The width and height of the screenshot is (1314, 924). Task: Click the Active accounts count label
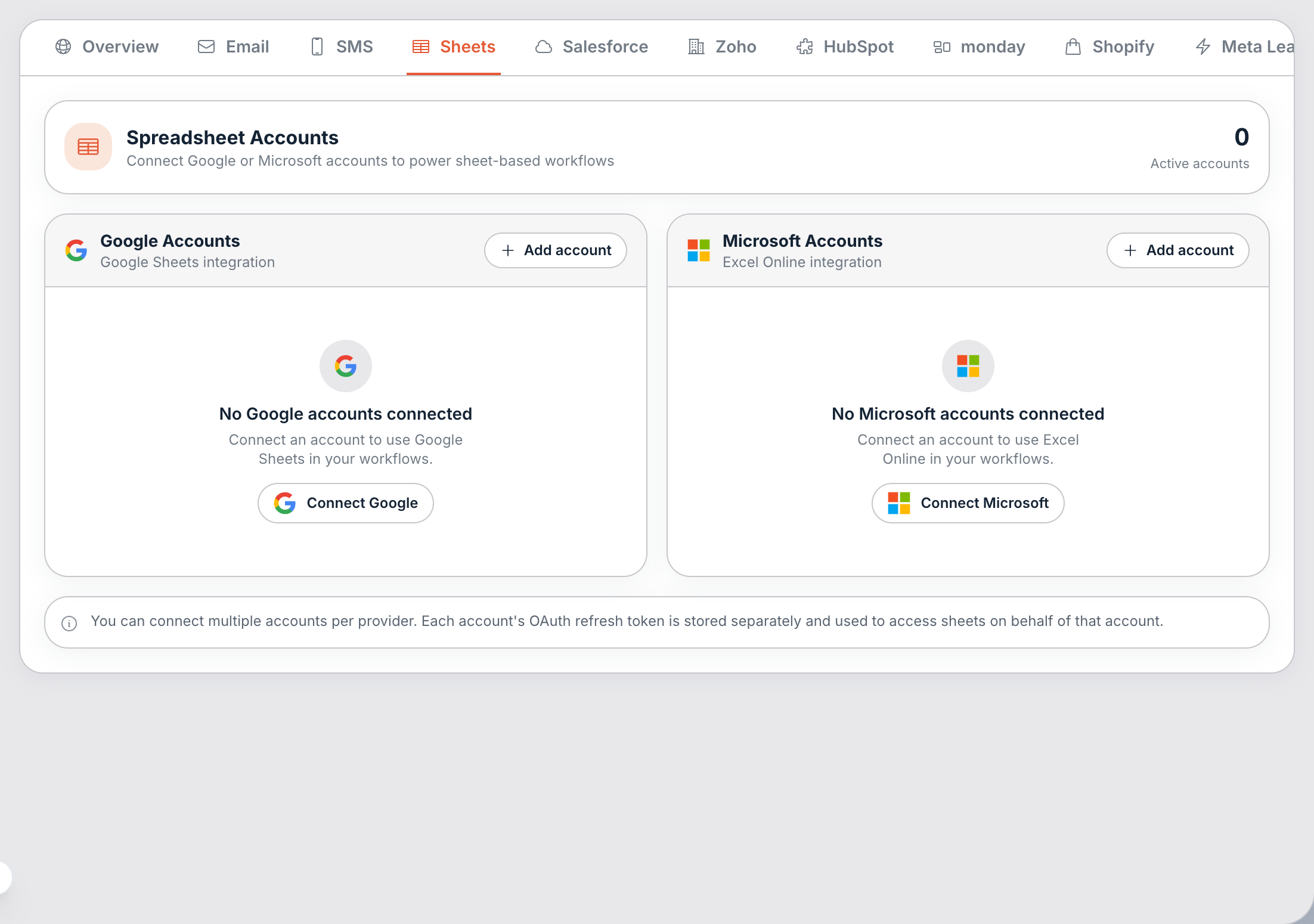(x=1200, y=163)
